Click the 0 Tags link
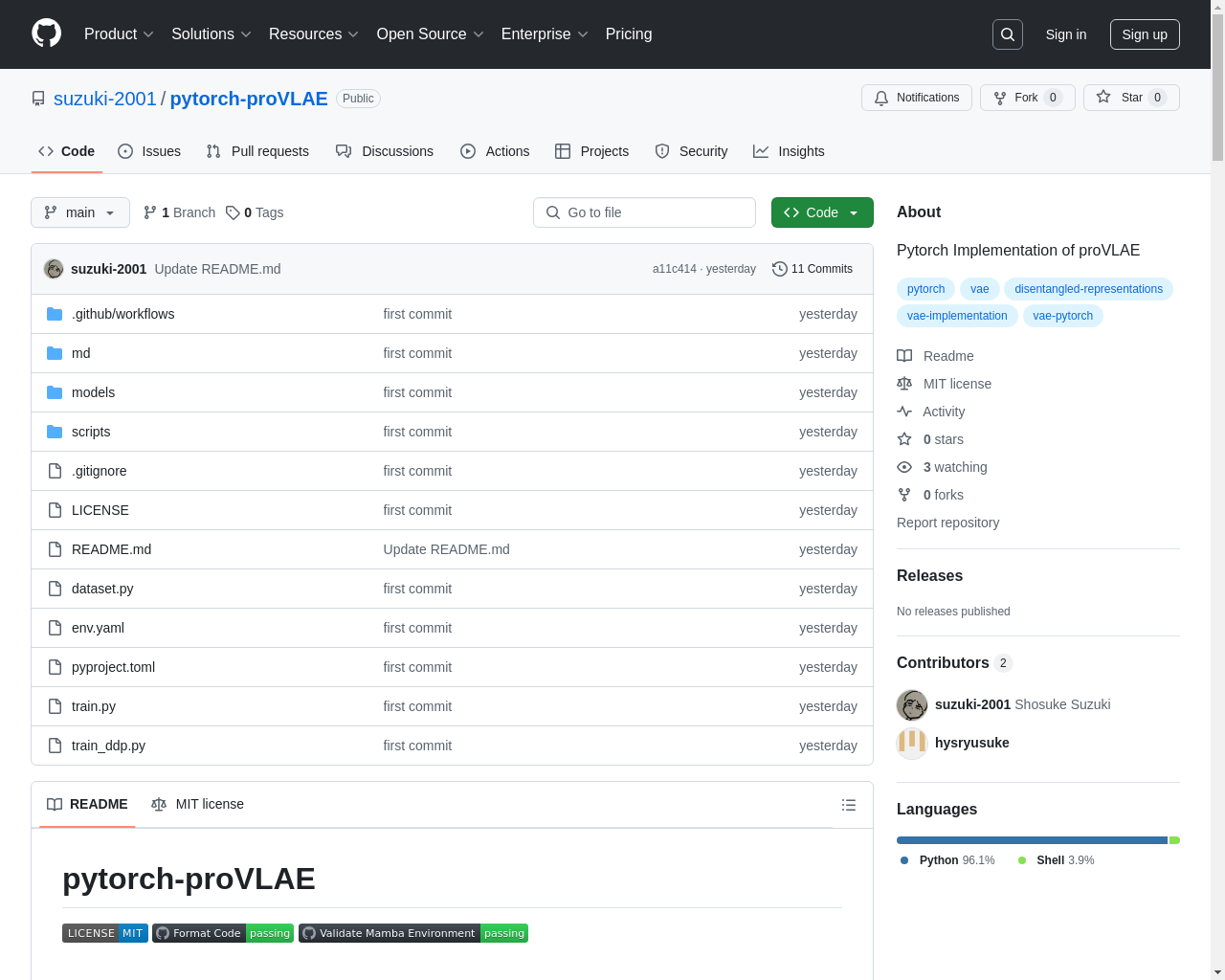Image resolution: width=1225 pixels, height=980 pixels. 255,212
